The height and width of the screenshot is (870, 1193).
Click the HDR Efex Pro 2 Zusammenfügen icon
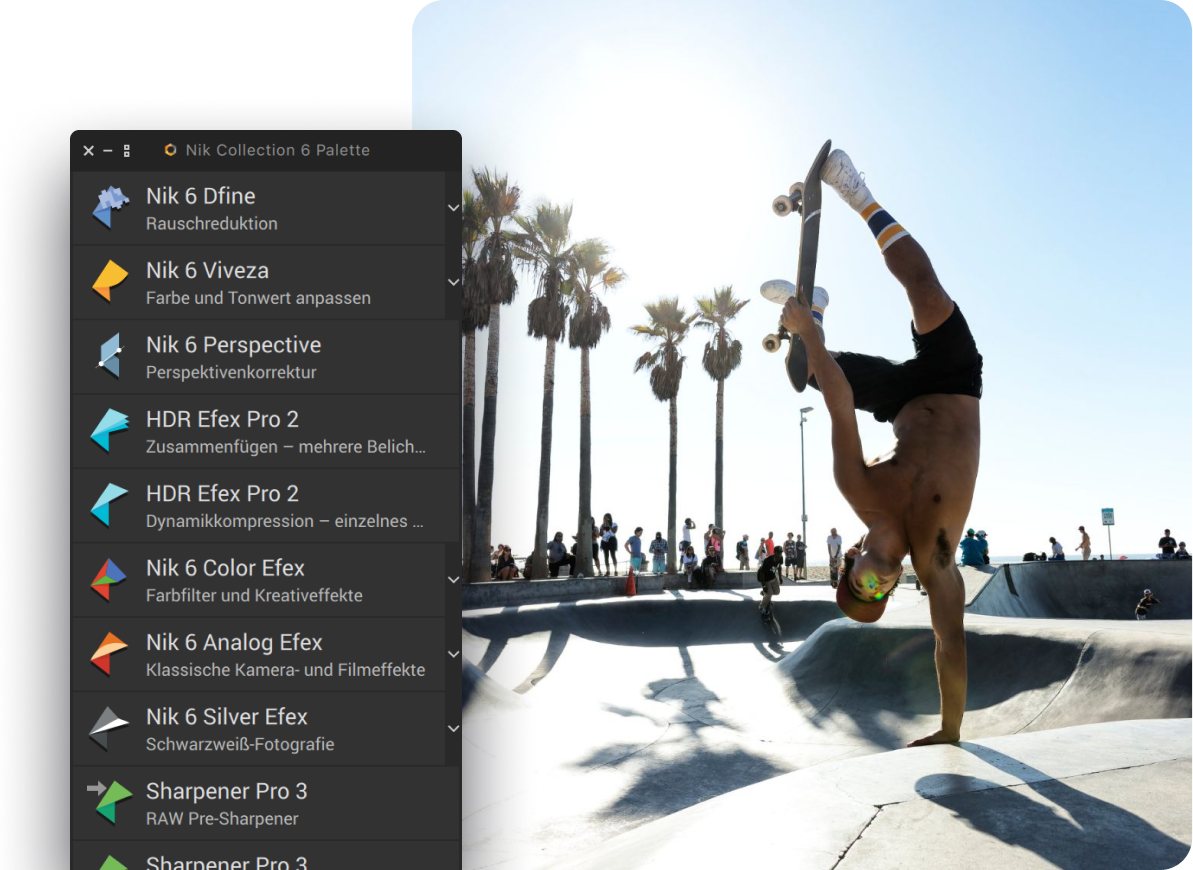(x=110, y=430)
